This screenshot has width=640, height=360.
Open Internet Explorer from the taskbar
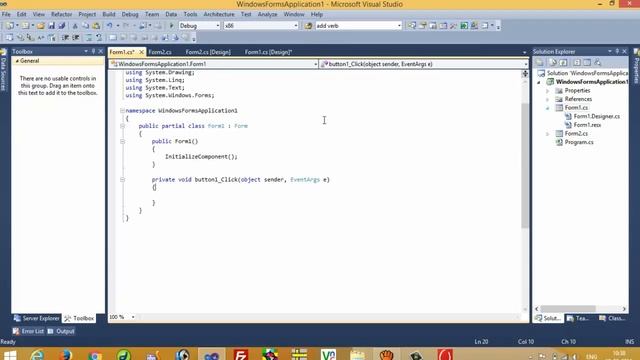click(37, 354)
